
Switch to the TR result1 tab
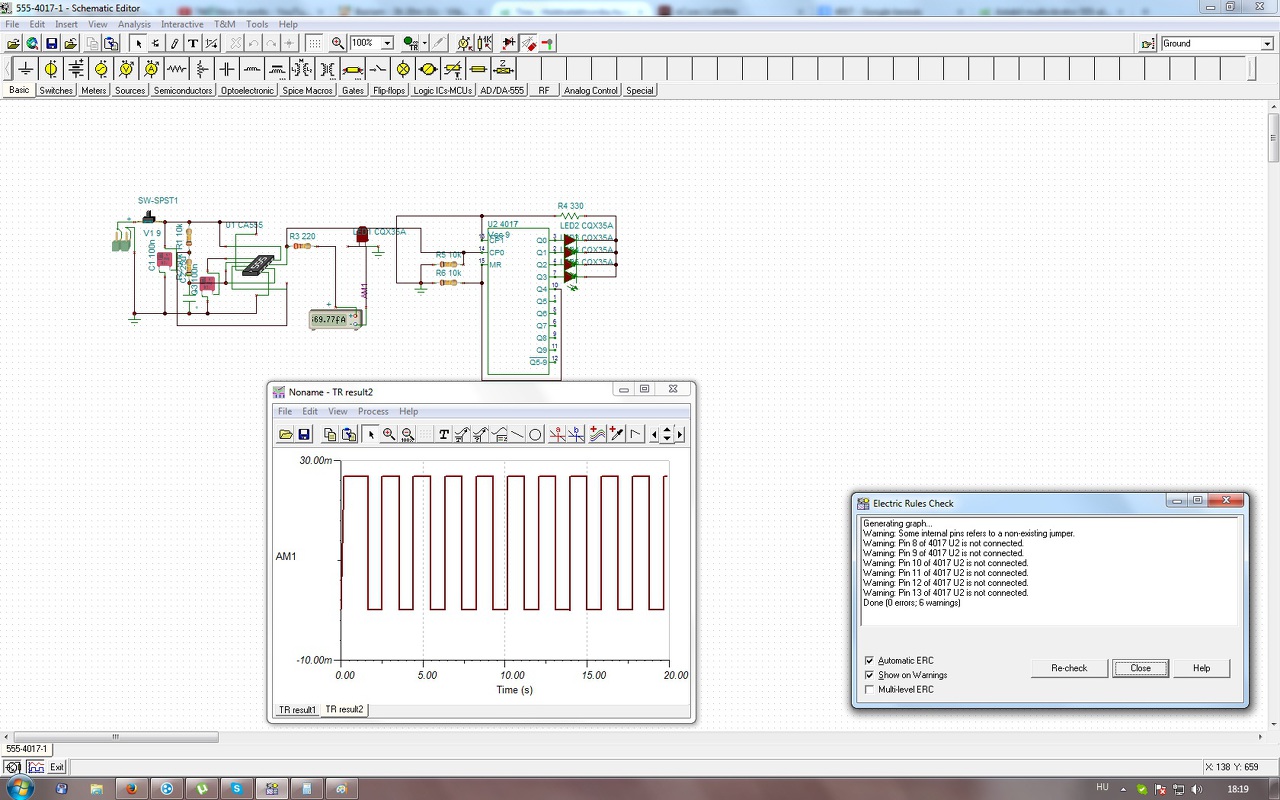point(297,710)
